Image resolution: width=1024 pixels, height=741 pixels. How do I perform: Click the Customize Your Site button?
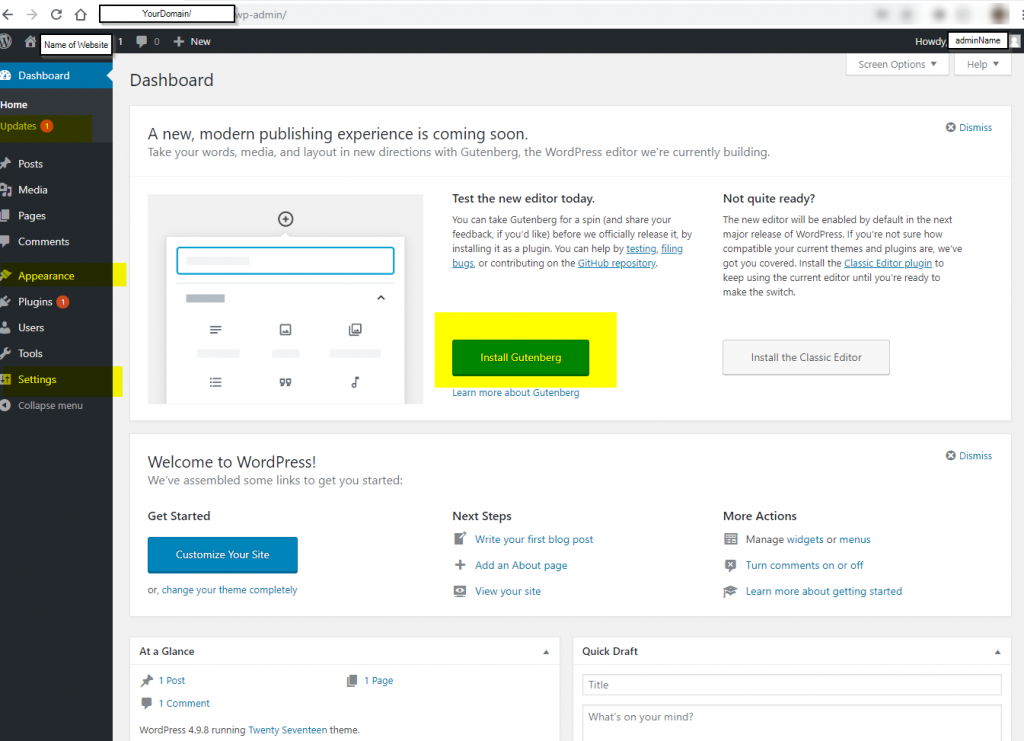tap(222, 555)
